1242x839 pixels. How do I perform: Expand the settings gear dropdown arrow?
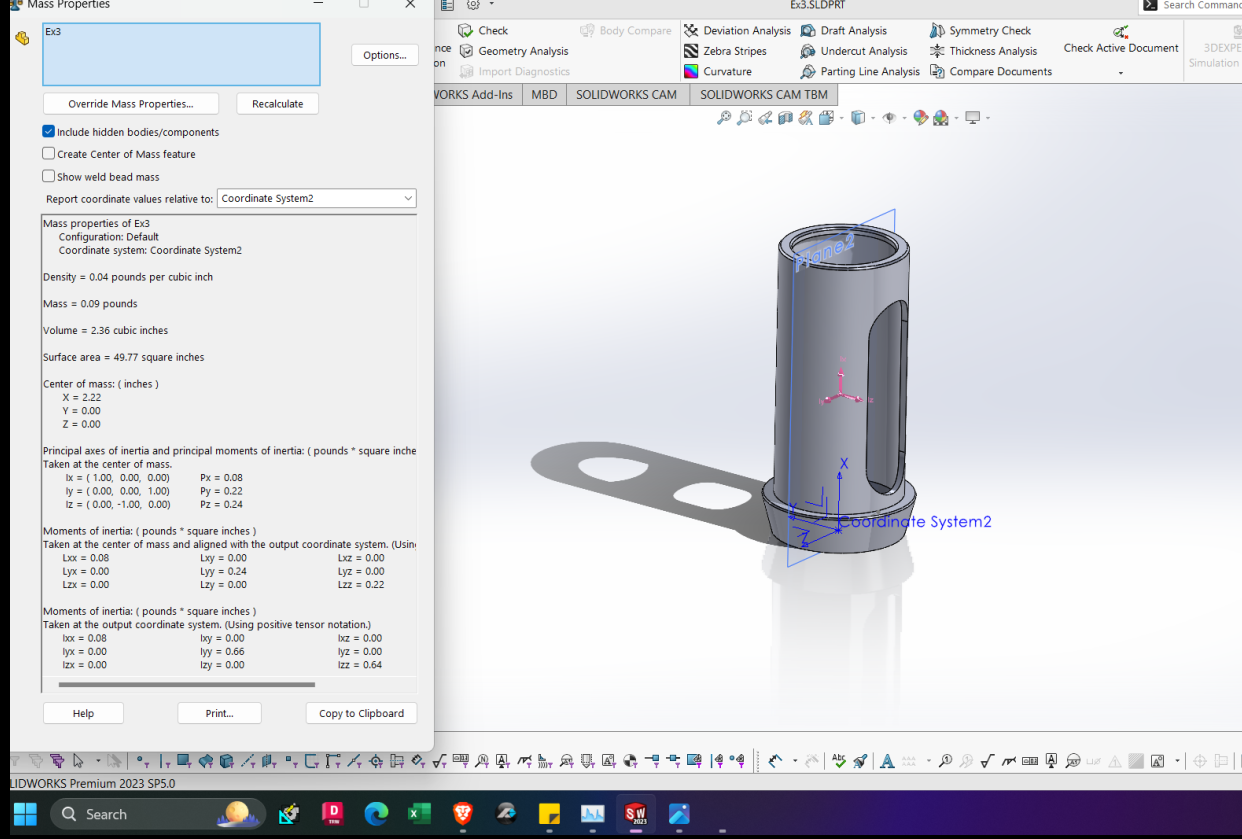491,5
